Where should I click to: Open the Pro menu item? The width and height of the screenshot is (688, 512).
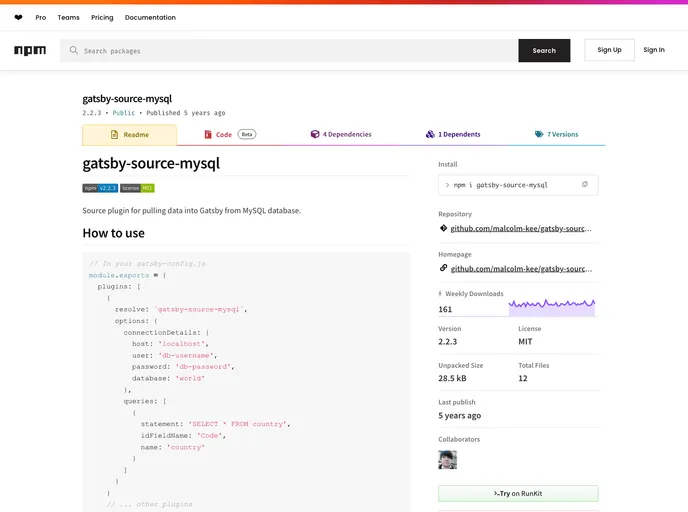click(x=41, y=18)
